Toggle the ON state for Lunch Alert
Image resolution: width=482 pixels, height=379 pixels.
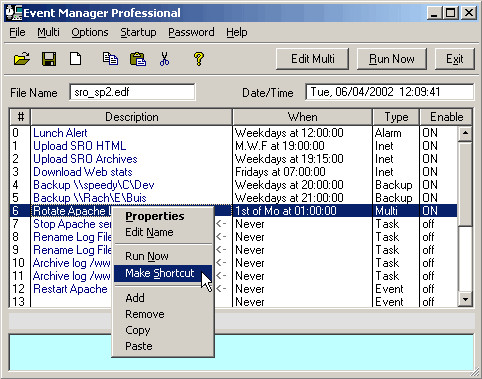[x=430, y=133]
